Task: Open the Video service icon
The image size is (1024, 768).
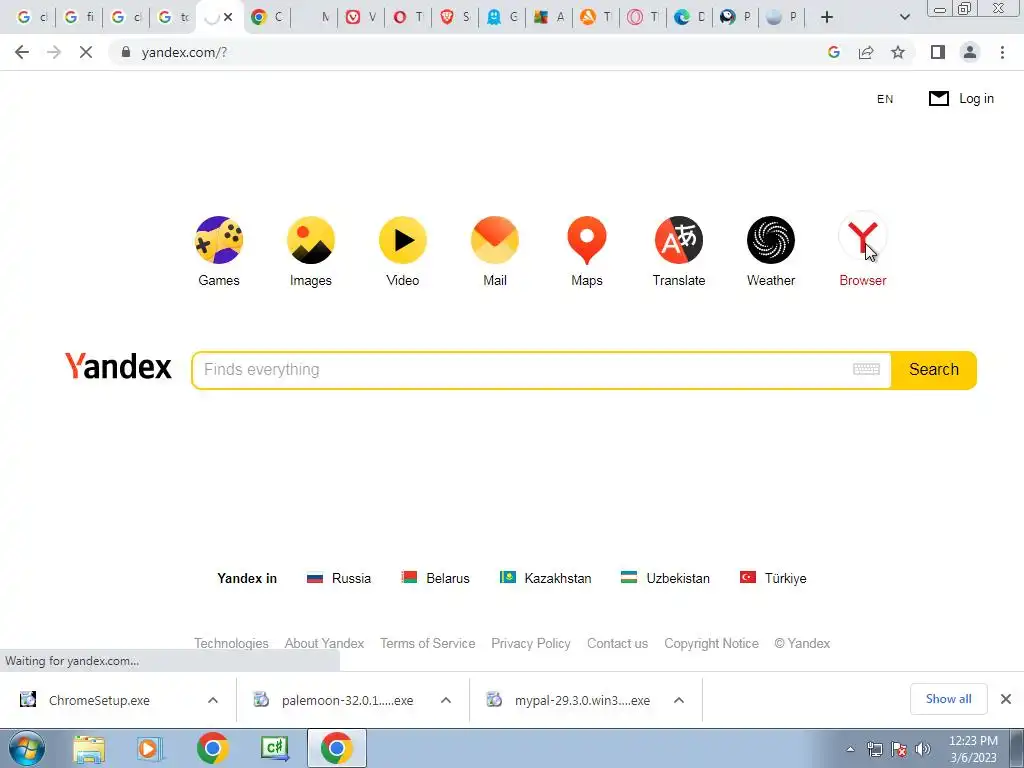Action: click(403, 240)
